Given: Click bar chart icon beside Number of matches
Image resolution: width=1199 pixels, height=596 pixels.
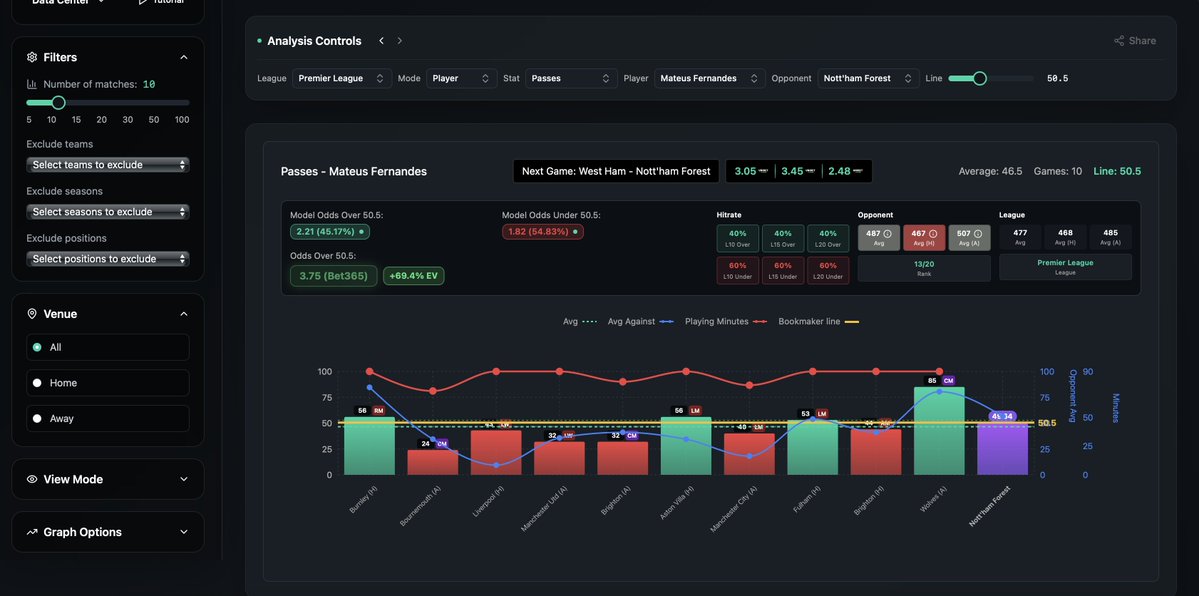Looking at the screenshot, I should click(x=32, y=84).
